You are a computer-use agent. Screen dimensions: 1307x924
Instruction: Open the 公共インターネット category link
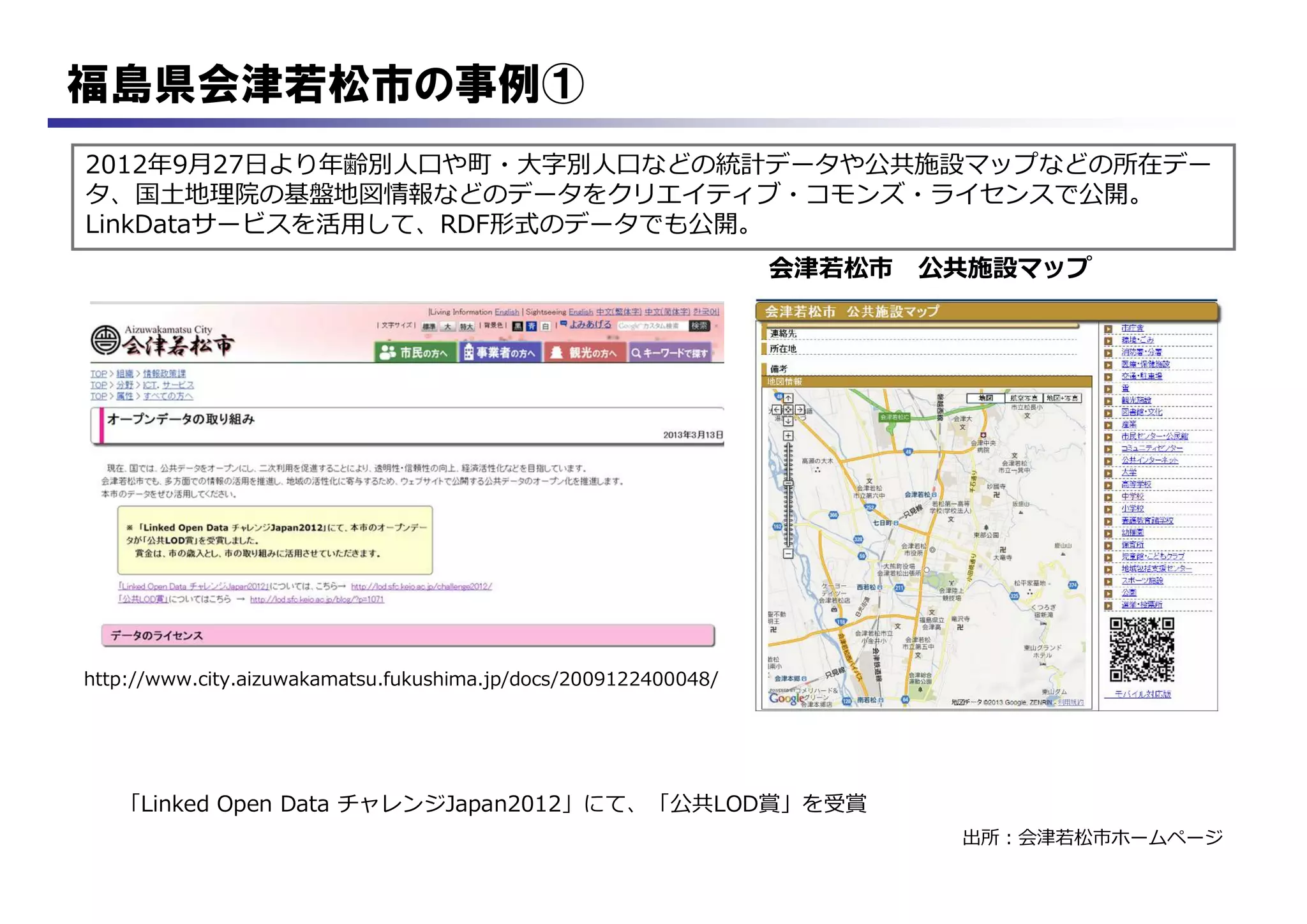(1150, 460)
